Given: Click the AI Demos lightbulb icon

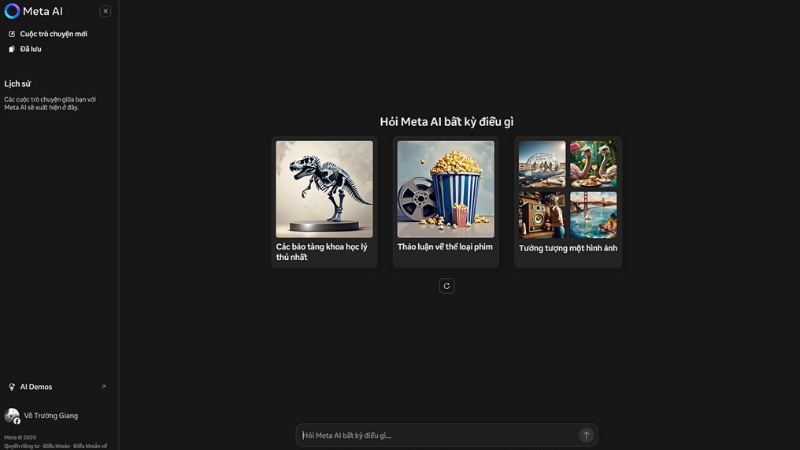Looking at the screenshot, I should point(12,387).
